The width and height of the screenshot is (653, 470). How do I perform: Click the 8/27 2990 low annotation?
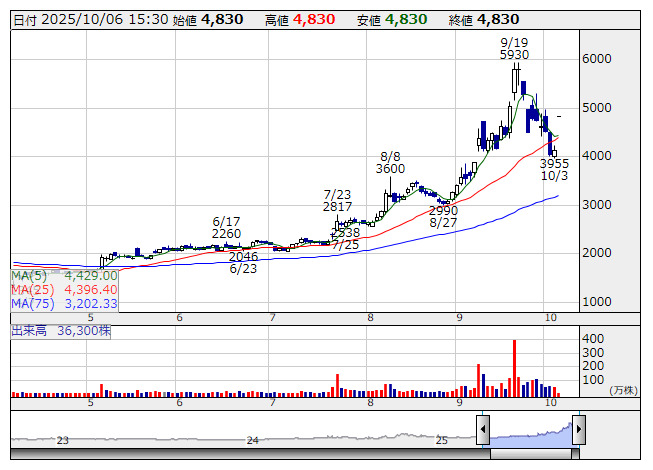click(x=443, y=217)
